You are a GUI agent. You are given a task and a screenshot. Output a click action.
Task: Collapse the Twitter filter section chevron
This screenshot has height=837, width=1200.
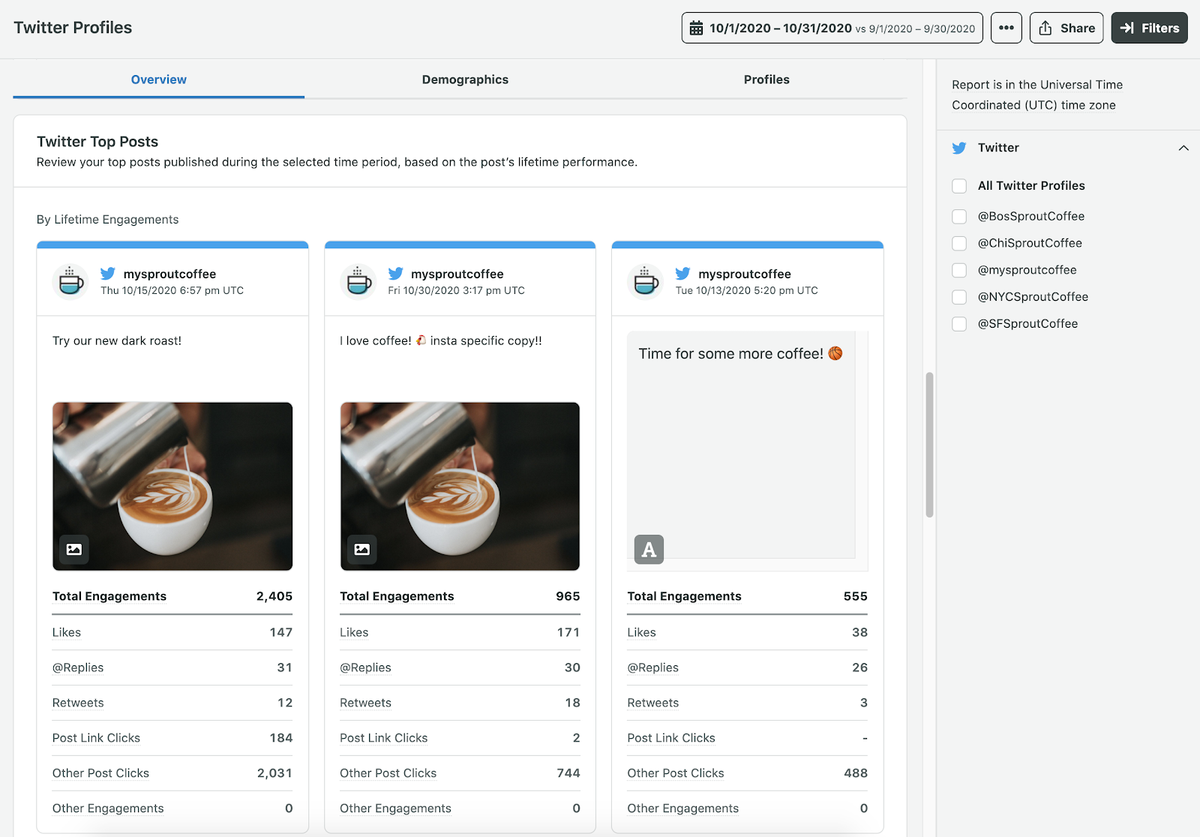click(x=1184, y=148)
